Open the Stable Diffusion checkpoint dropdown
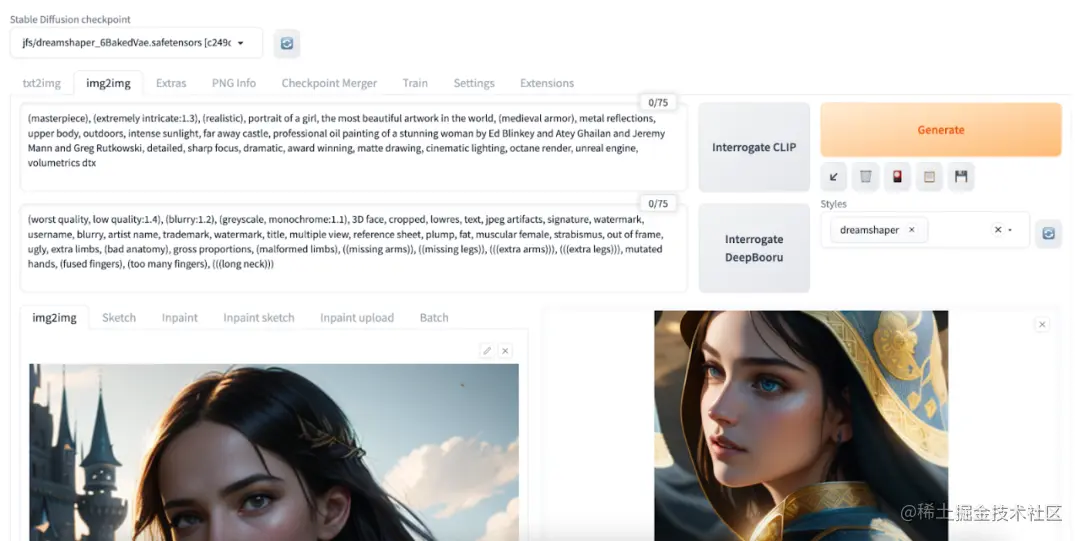 (136, 43)
